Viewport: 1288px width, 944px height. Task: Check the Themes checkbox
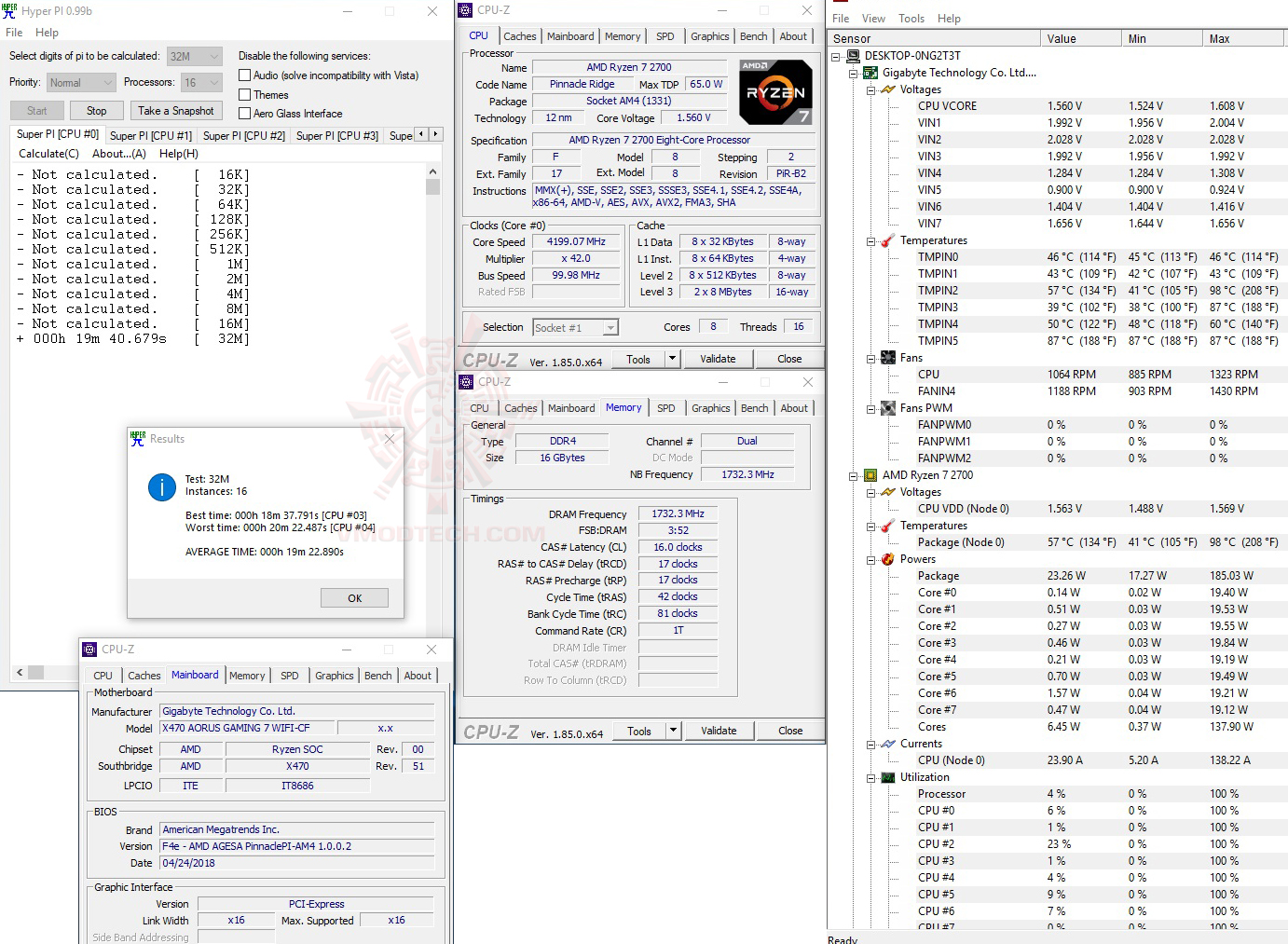click(242, 94)
